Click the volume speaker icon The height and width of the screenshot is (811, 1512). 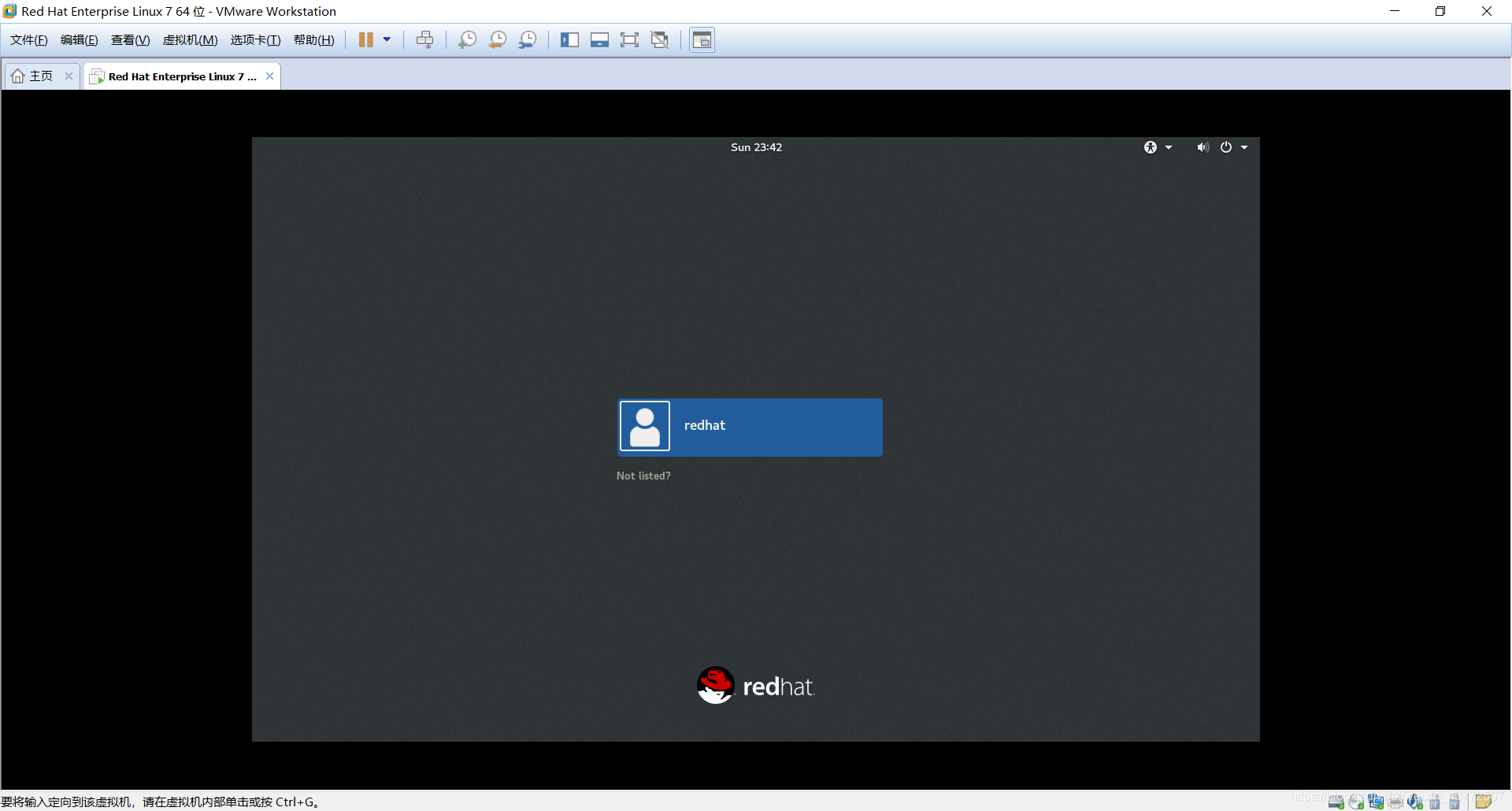click(1202, 147)
